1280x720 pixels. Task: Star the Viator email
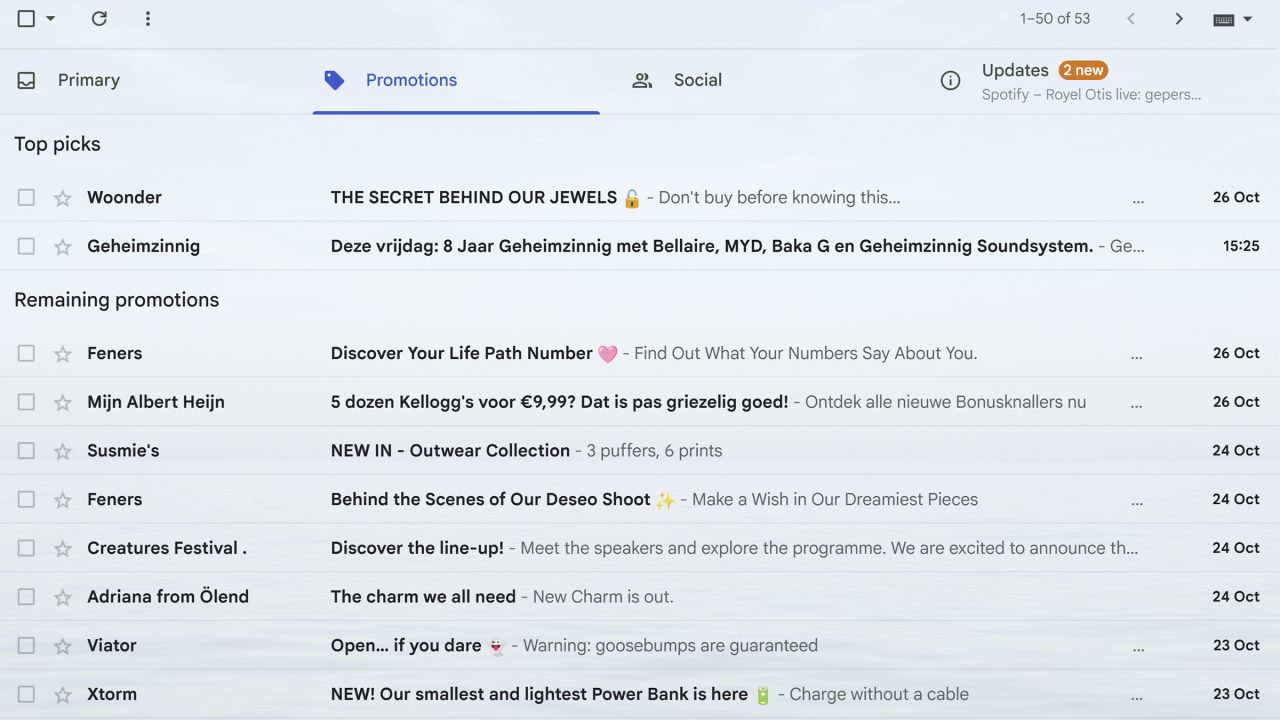coord(63,646)
